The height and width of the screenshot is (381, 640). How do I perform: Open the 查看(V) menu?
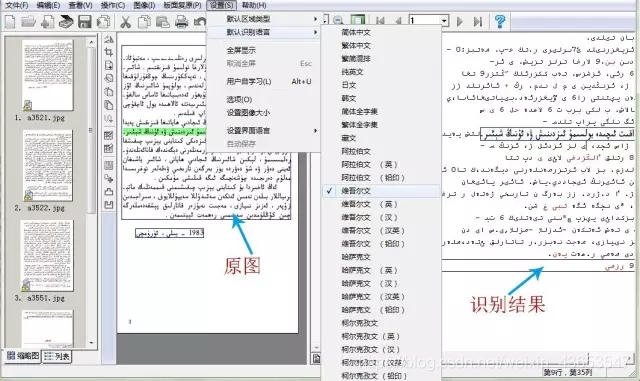coord(80,5)
